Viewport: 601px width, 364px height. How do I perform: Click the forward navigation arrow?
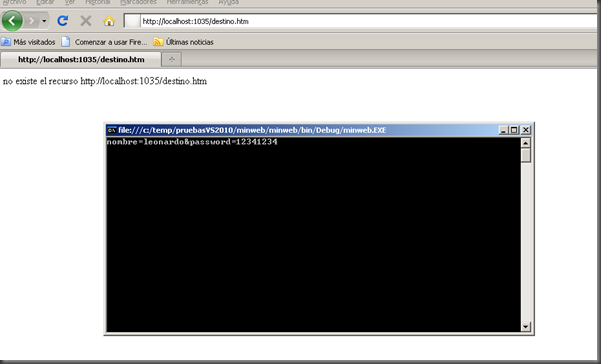[32, 21]
